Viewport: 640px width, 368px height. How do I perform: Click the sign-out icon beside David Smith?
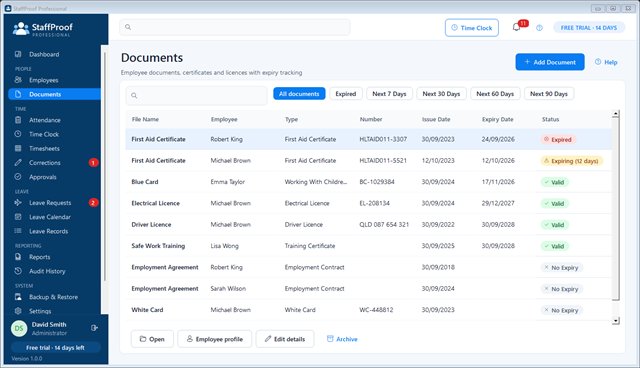[94, 328]
